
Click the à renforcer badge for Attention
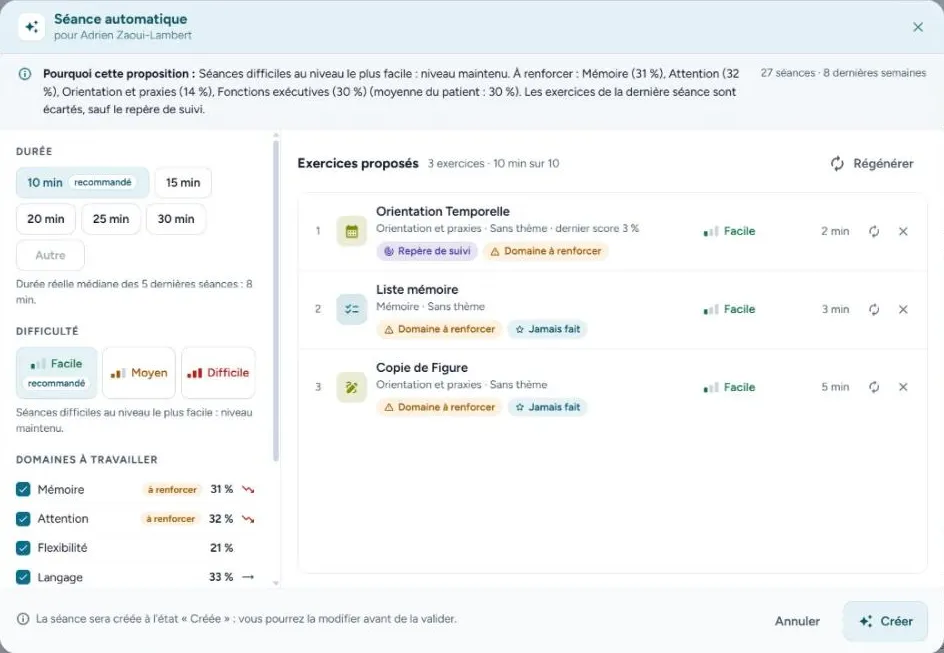pos(171,519)
